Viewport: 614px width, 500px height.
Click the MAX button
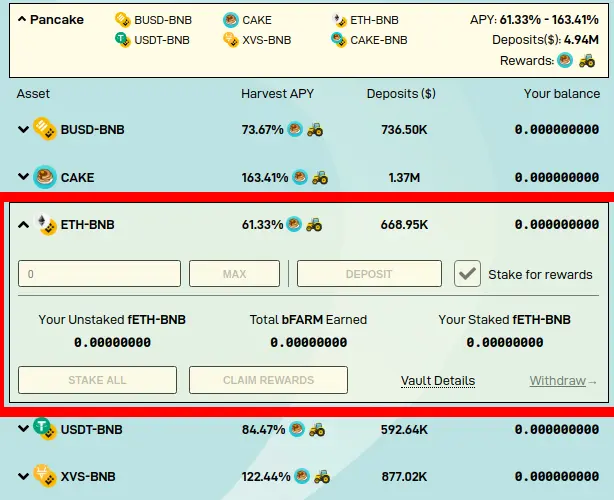pos(235,274)
